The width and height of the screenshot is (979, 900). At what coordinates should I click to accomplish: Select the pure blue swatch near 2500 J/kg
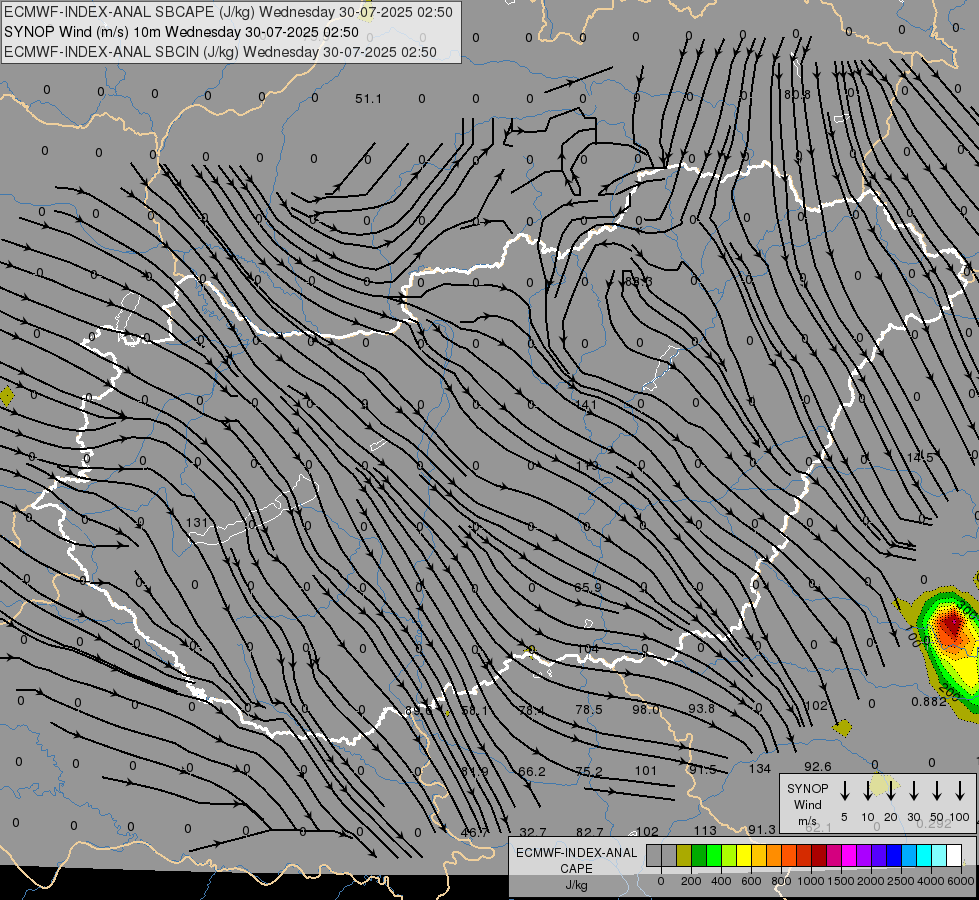pos(894,855)
